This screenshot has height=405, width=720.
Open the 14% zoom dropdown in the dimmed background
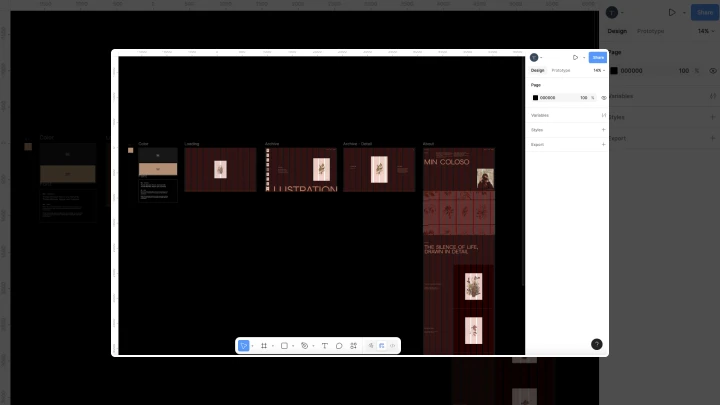click(x=706, y=31)
